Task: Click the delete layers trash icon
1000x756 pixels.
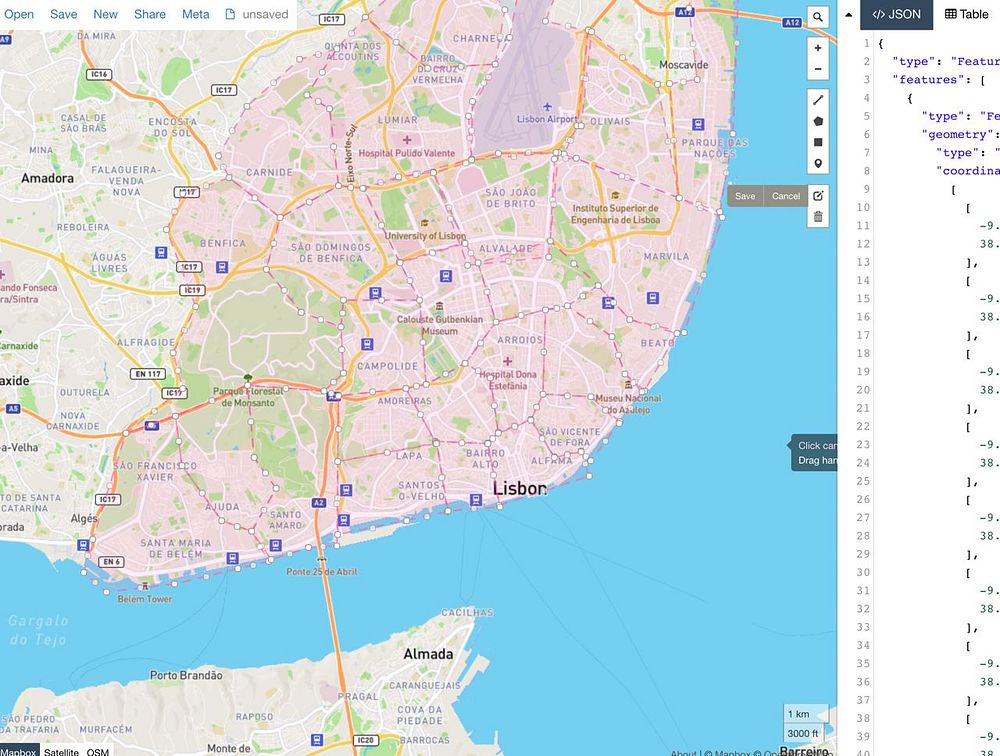Action: 818,217
